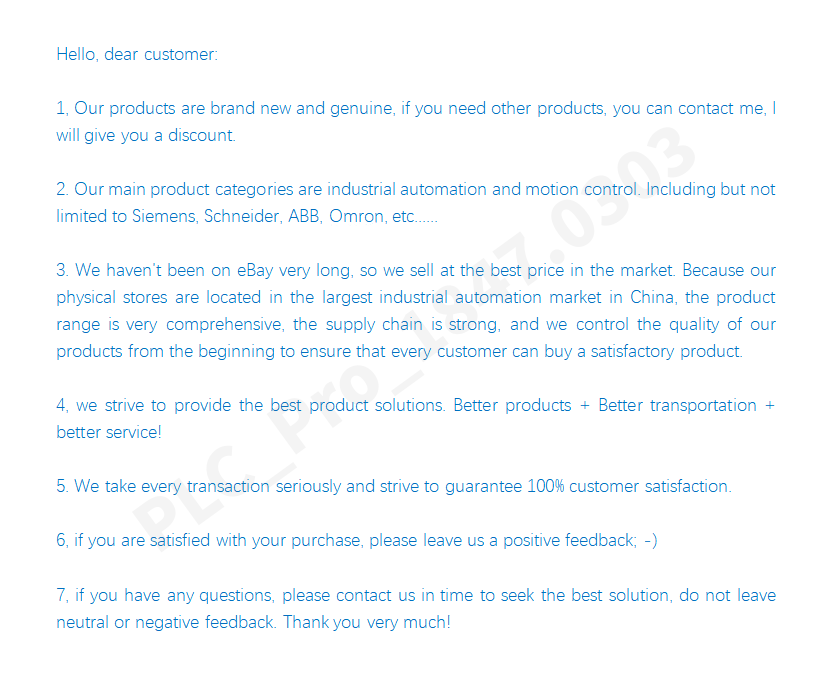
Task: Click the brand name "Siemens"
Action: (165, 216)
